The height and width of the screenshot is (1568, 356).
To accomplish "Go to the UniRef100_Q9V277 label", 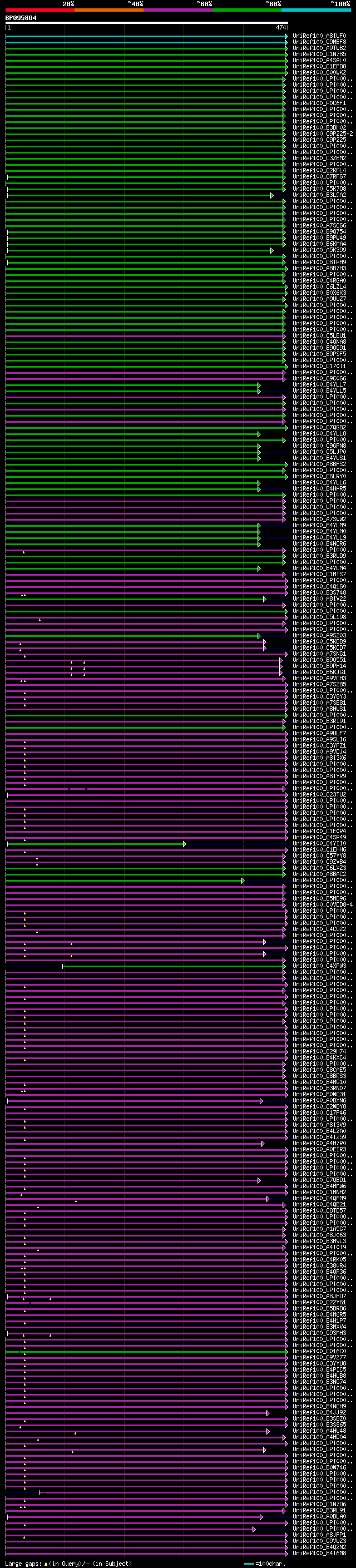I will coord(319,1357).
